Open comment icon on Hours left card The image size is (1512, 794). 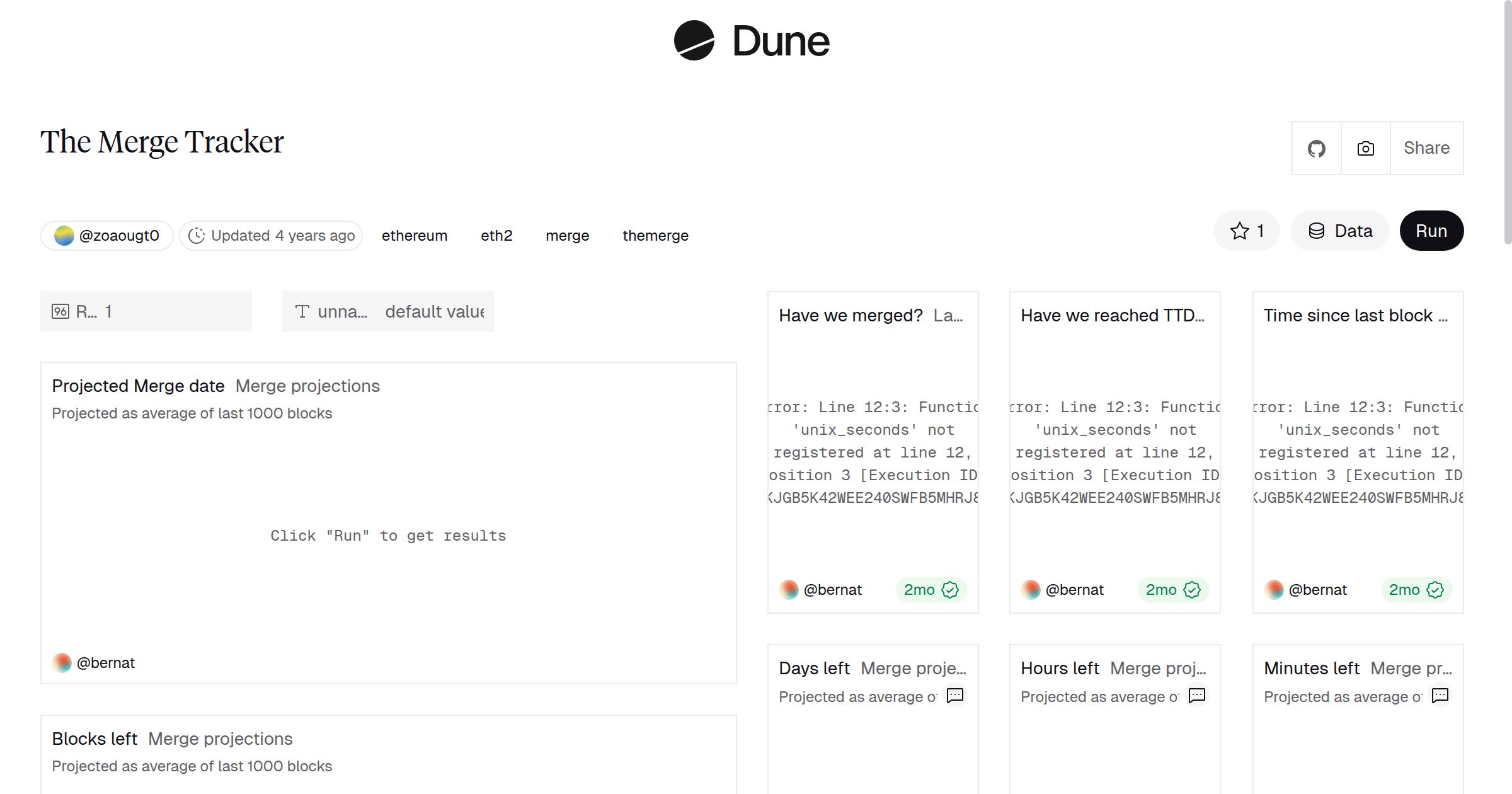pos(1196,695)
